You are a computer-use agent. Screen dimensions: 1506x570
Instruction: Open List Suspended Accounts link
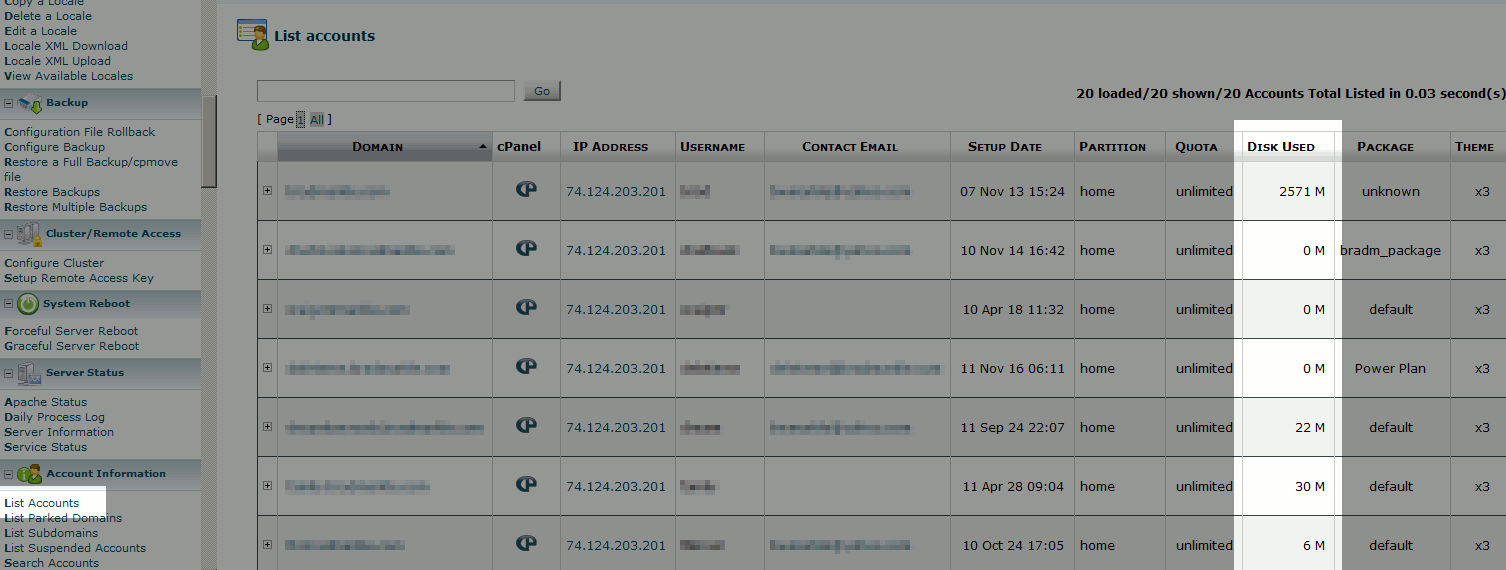[75, 548]
